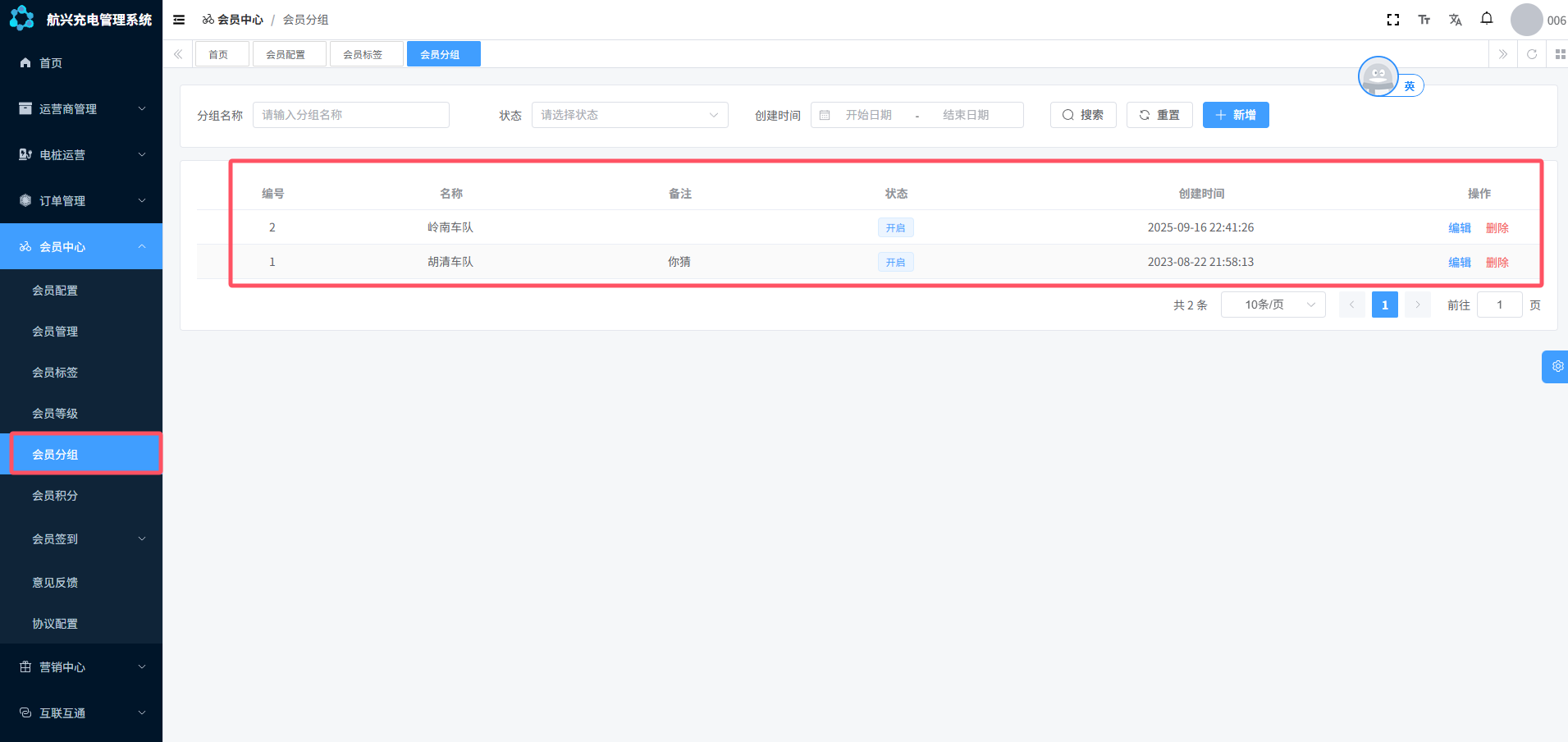
Task: Open the 状态 status dropdown
Action: pyautogui.click(x=629, y=115)
